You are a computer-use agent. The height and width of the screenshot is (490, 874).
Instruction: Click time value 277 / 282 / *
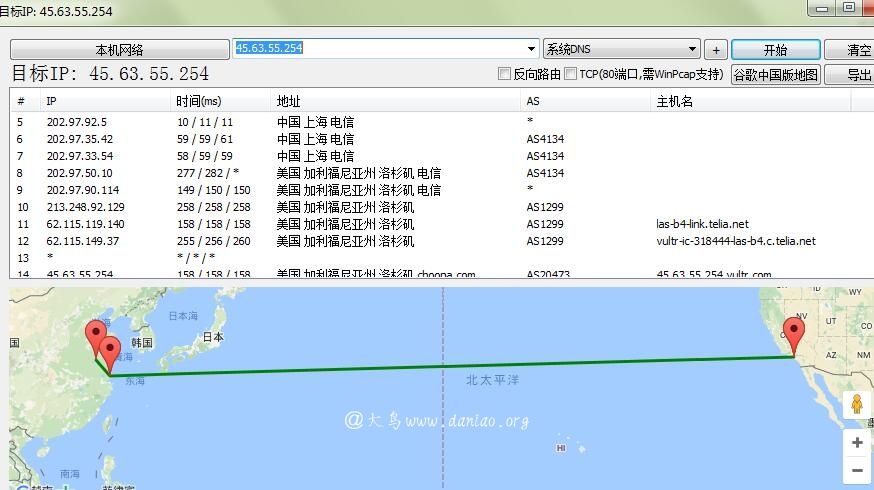tap(208, 173)
